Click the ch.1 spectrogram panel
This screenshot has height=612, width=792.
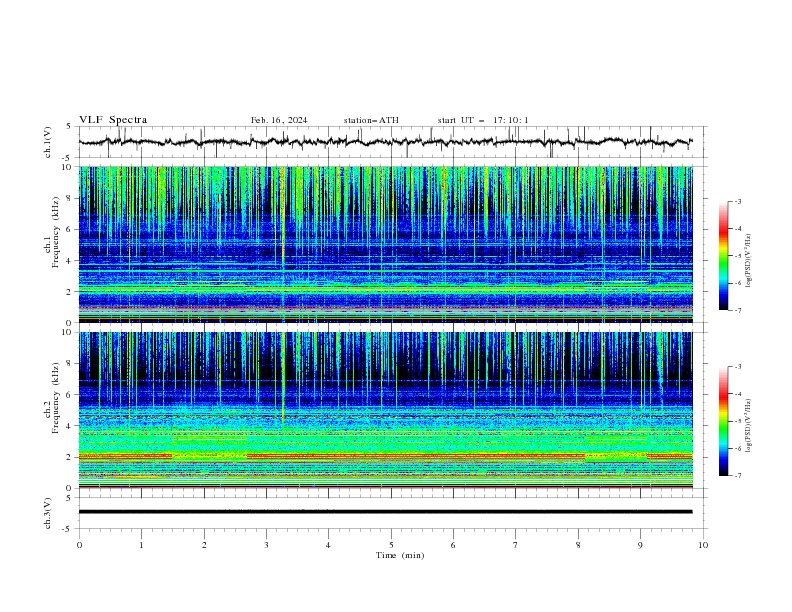[x=386, y=244]
